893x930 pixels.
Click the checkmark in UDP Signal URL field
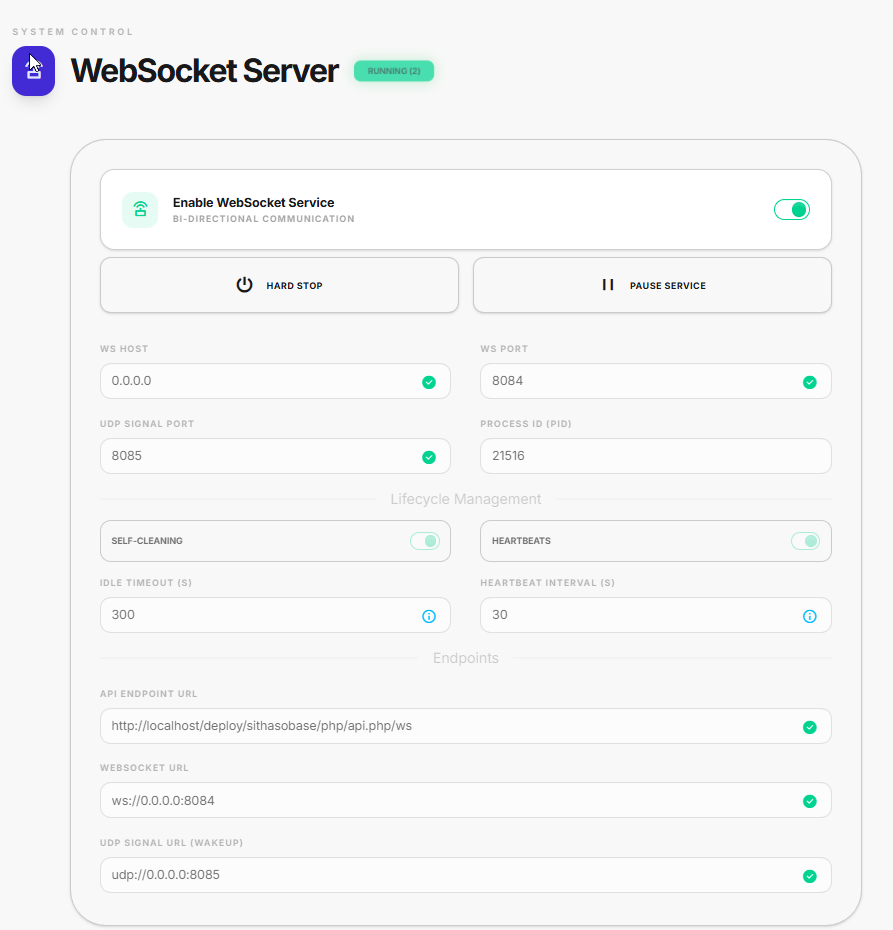click(x=810, y=876)
